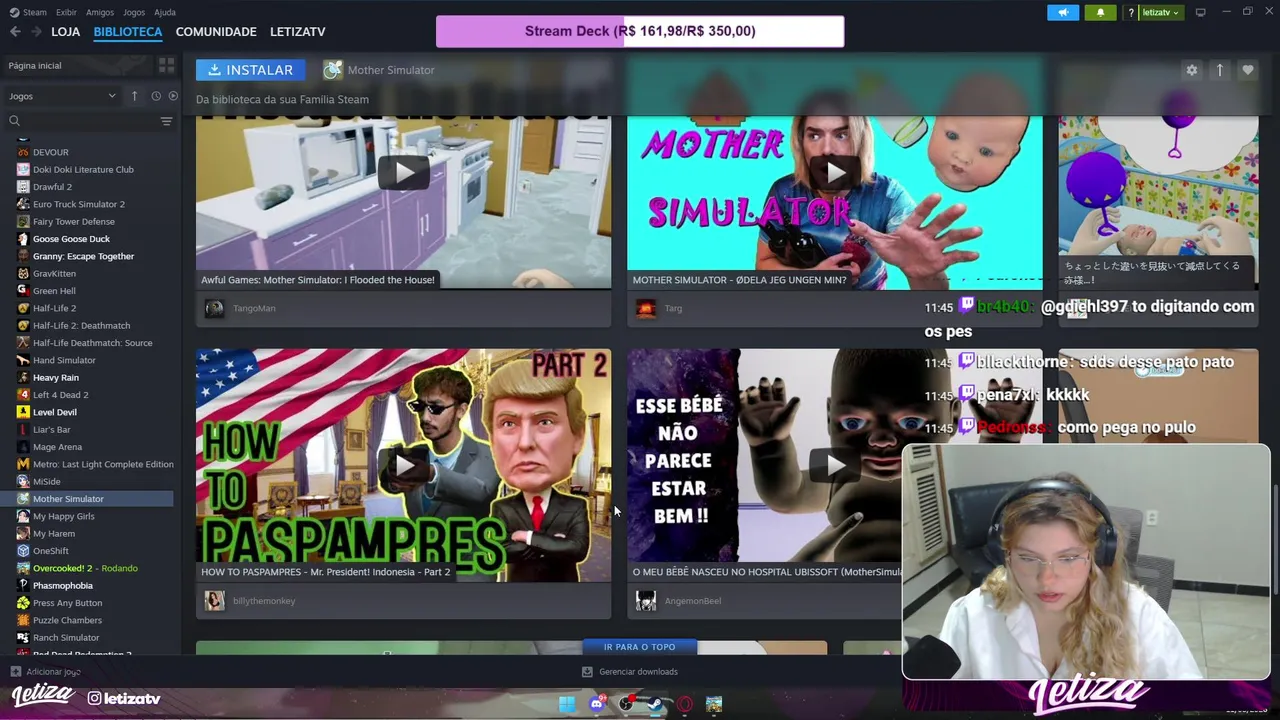
Task: Add game to favorites heart icon
Action: point(1247,70)
